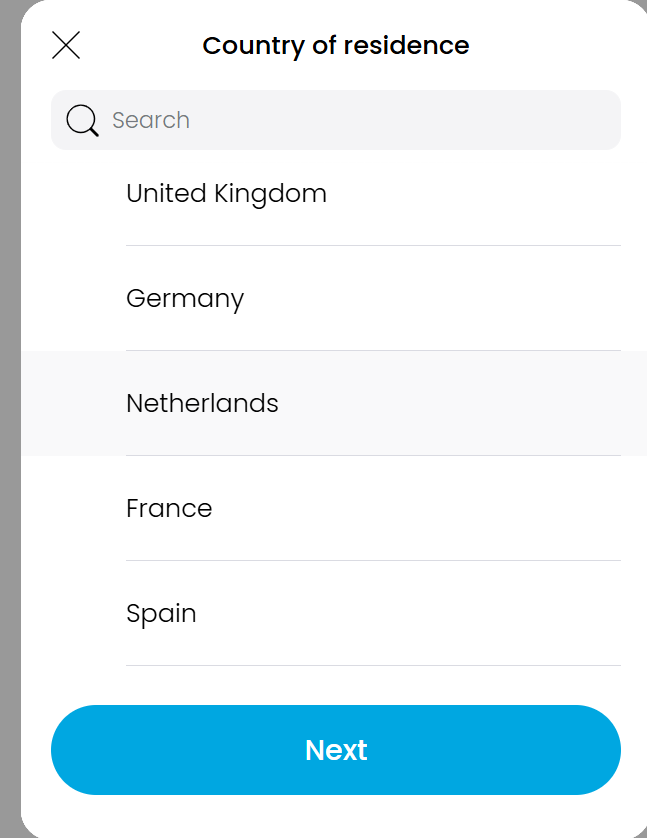The image size is (647, 838).
Task: Select United Kingdom from the country list
Action: (226, 193)
